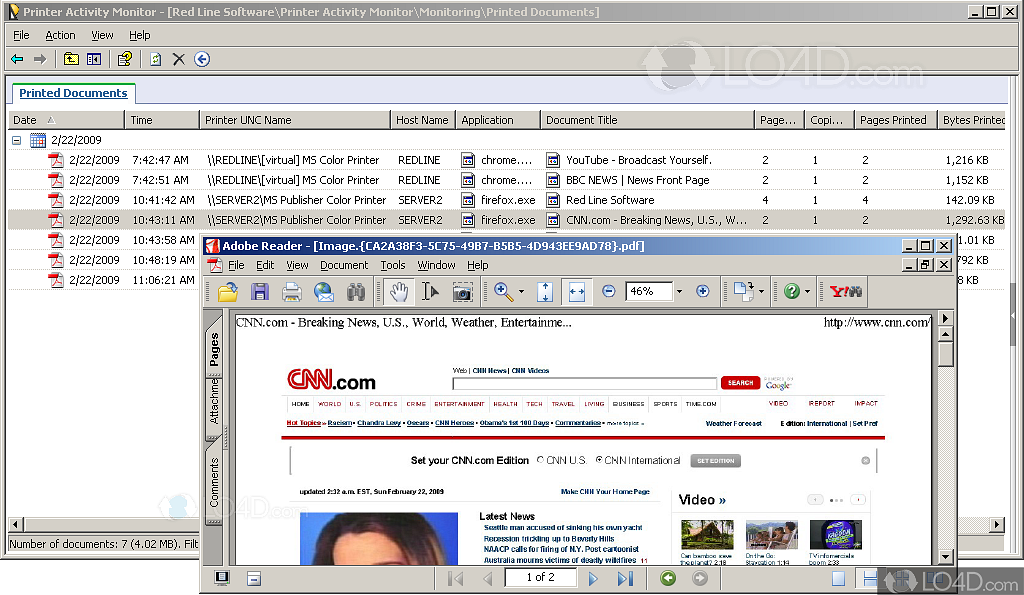Select the Hand tool in Adobe Reader
This screenshot has width=1024, height=595.
pos(399,292)
